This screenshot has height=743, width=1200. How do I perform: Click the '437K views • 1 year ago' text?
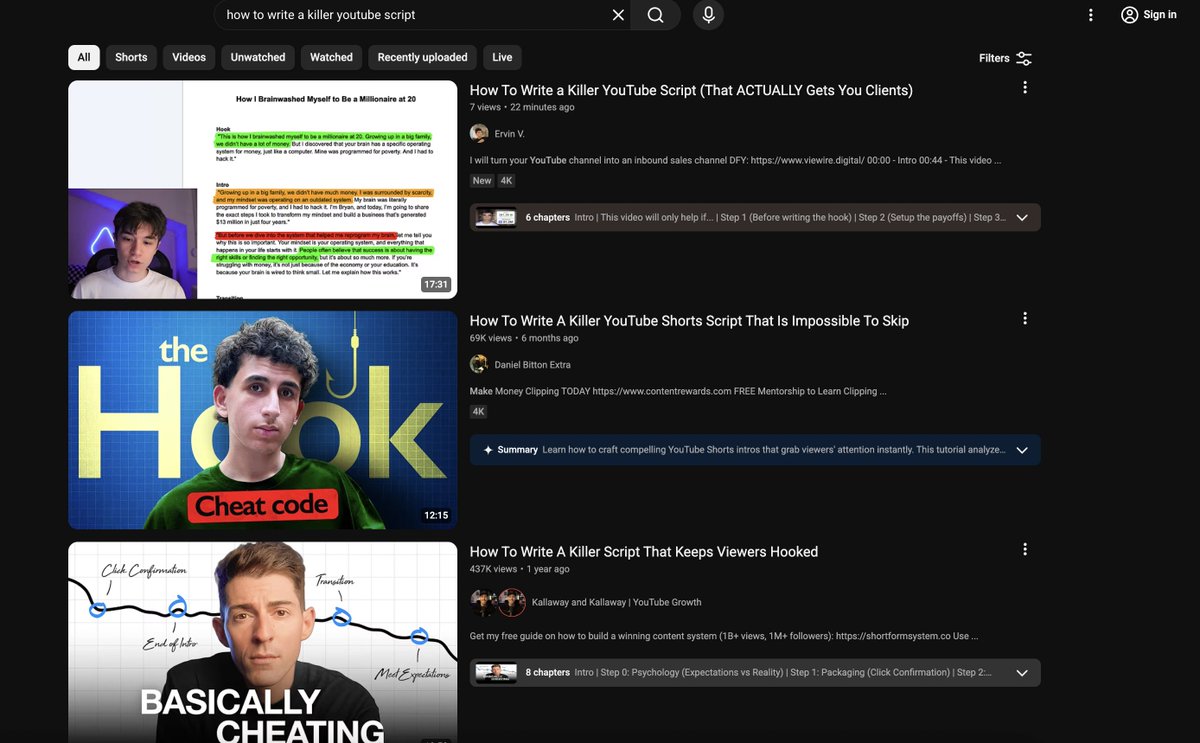(520, 569)
